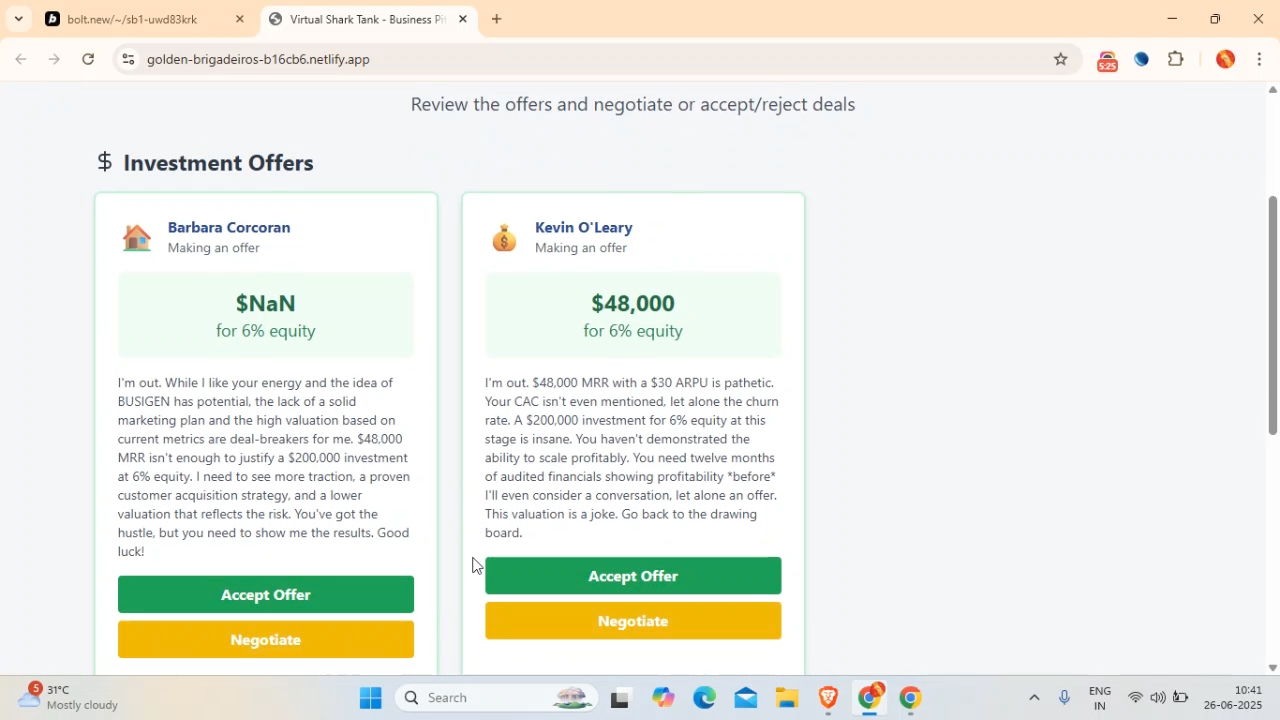The width and height of the screenshot is (1280, 720).
Task: Accept Barbara Corcoran's offer
Action: pyautogui.click(x=265, y=594)
